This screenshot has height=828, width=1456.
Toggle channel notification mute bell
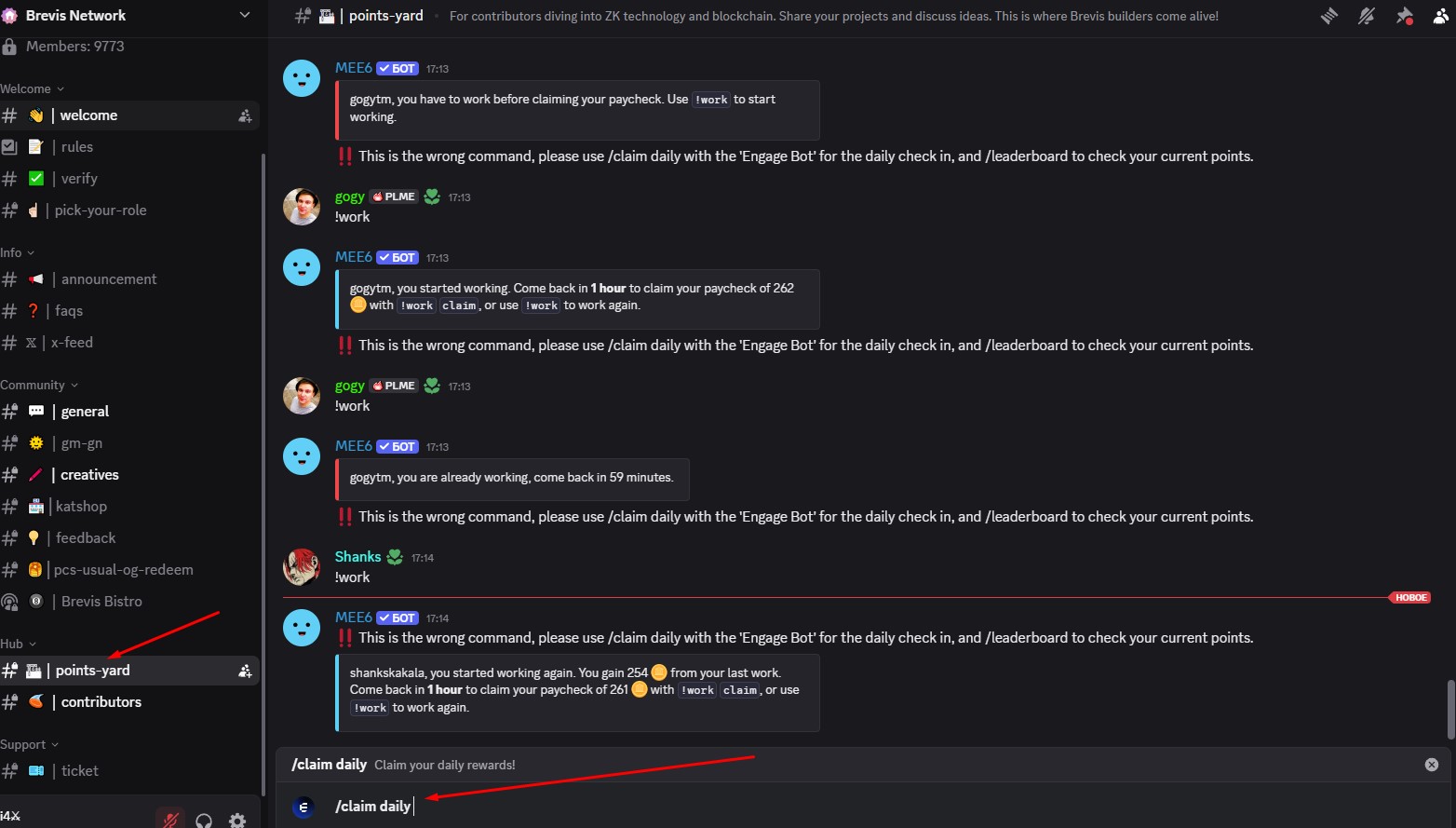1366,16
